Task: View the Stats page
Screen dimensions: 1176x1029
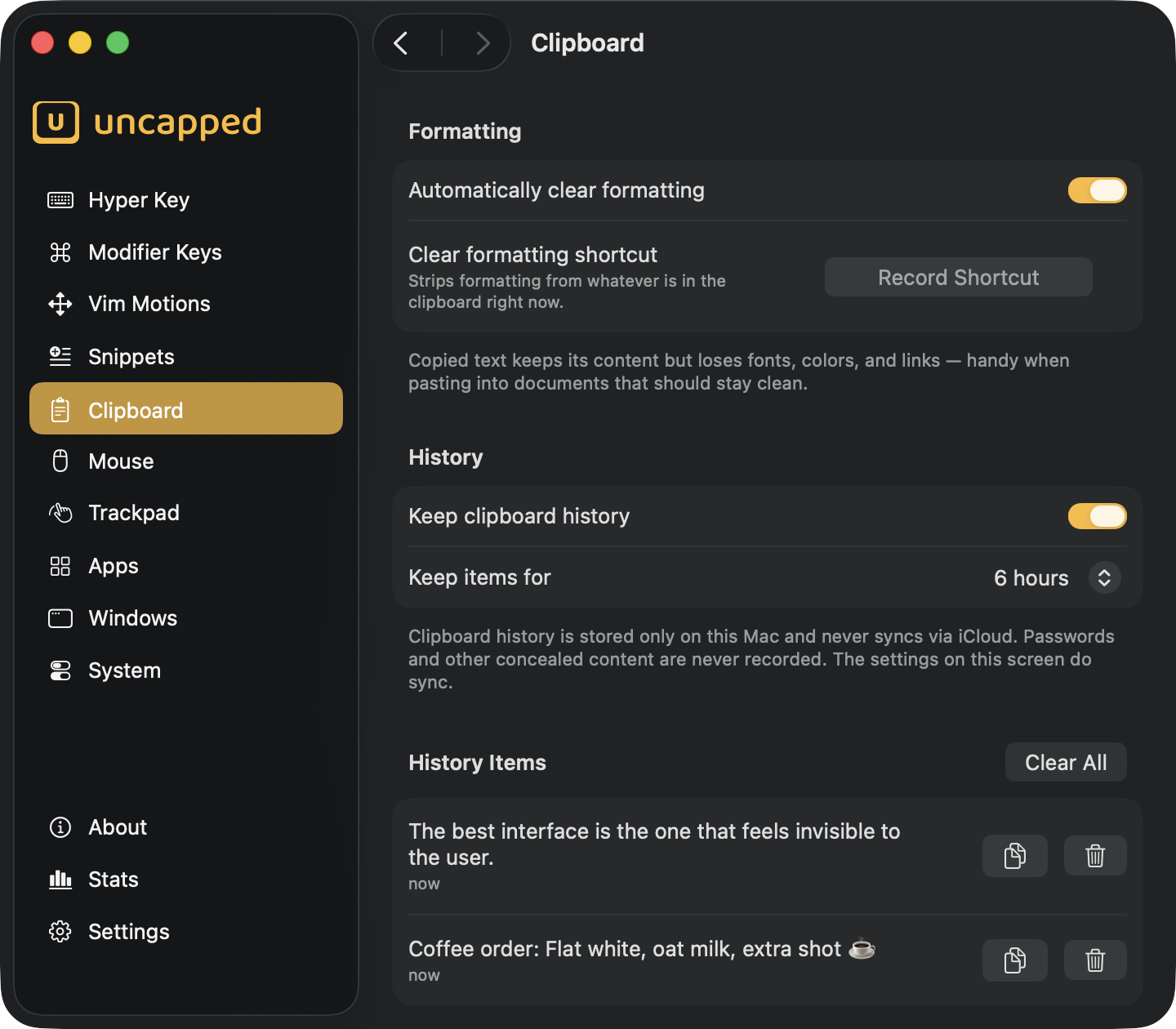Action: [186, 880]
